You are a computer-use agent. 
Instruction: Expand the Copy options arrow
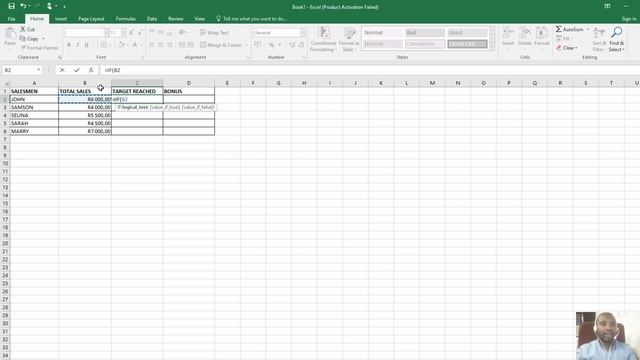(43, 39)
